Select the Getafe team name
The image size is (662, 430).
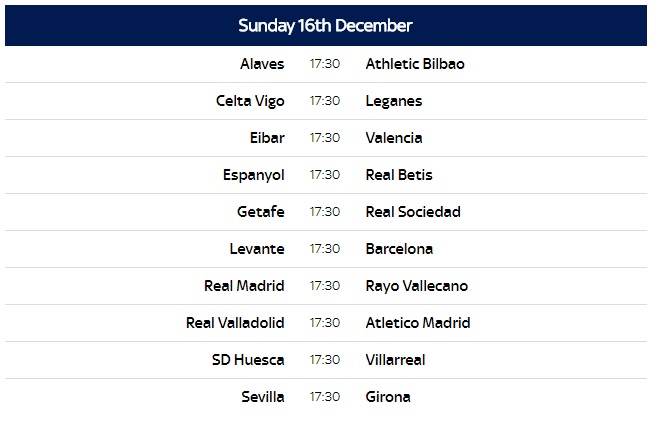tap(261, 212)
